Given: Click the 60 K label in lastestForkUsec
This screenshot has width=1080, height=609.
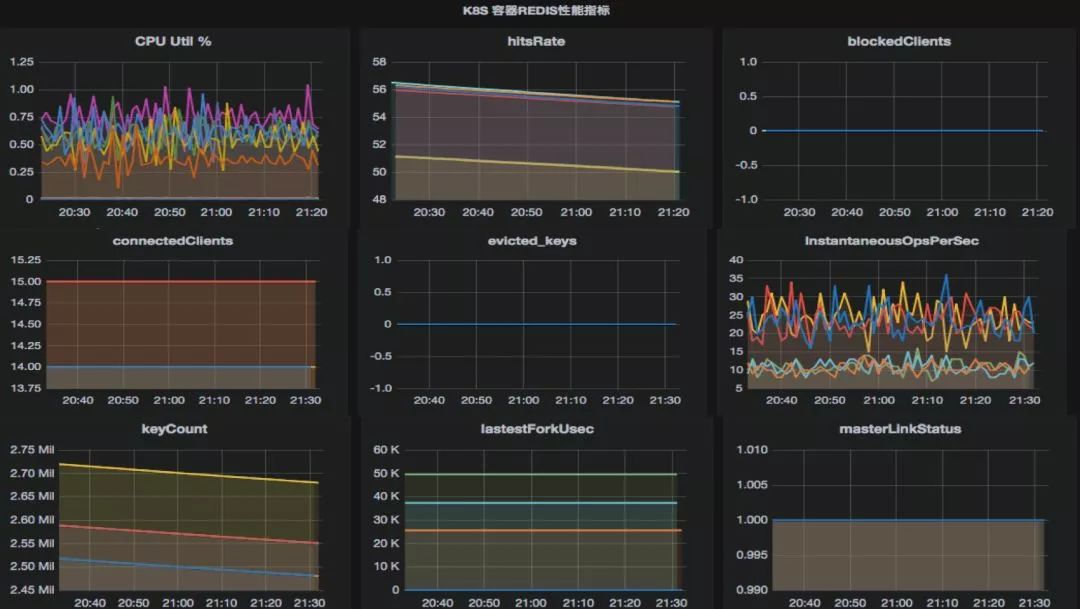Looking at the screenshot, I should (386, 450).
